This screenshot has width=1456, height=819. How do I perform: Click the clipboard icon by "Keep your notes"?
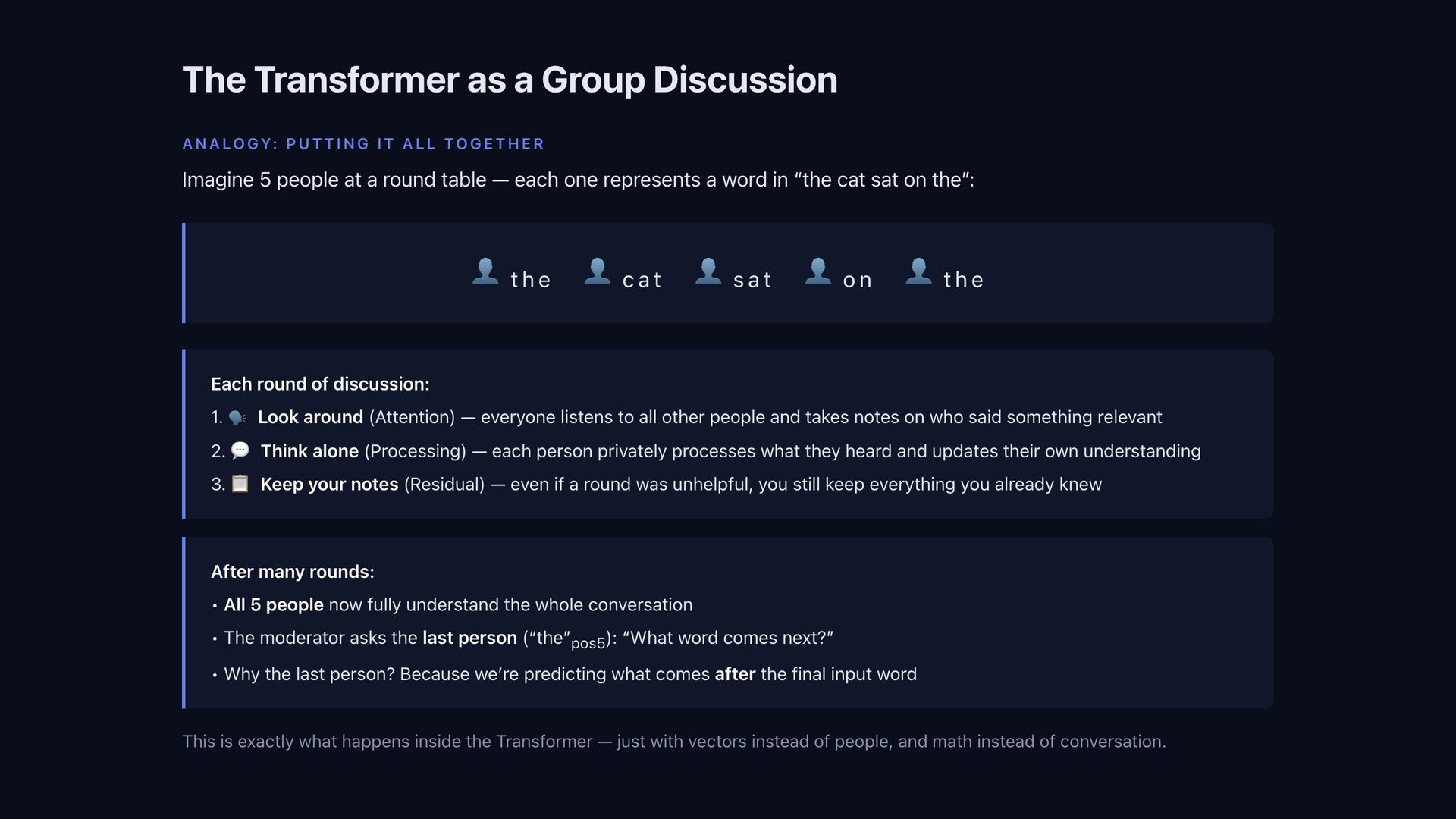click(240, 484)
